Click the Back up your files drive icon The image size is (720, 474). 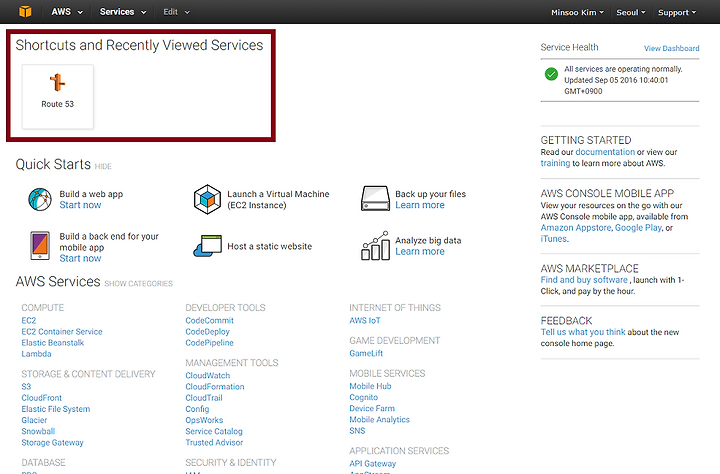[x=375, y=198]
